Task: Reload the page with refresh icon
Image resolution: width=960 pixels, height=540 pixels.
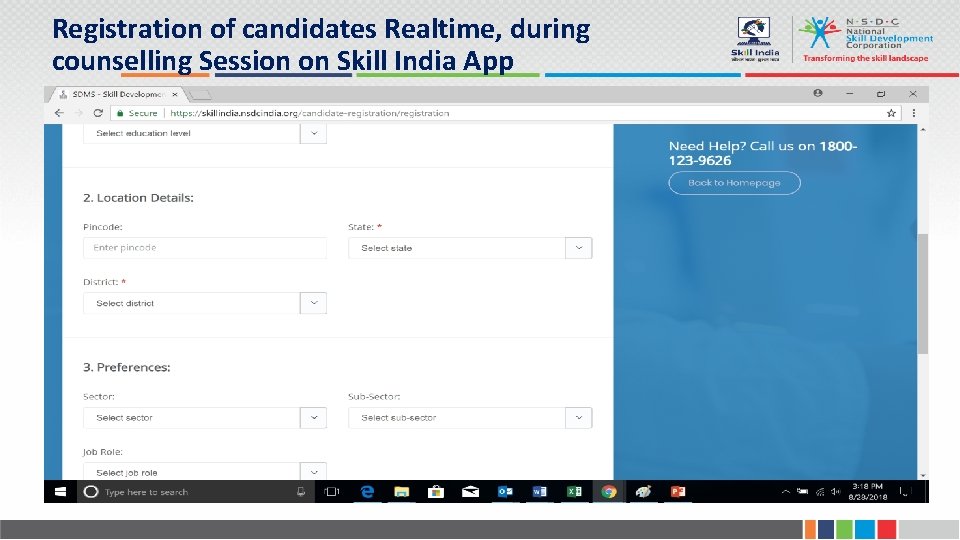Action: [98, 113]
